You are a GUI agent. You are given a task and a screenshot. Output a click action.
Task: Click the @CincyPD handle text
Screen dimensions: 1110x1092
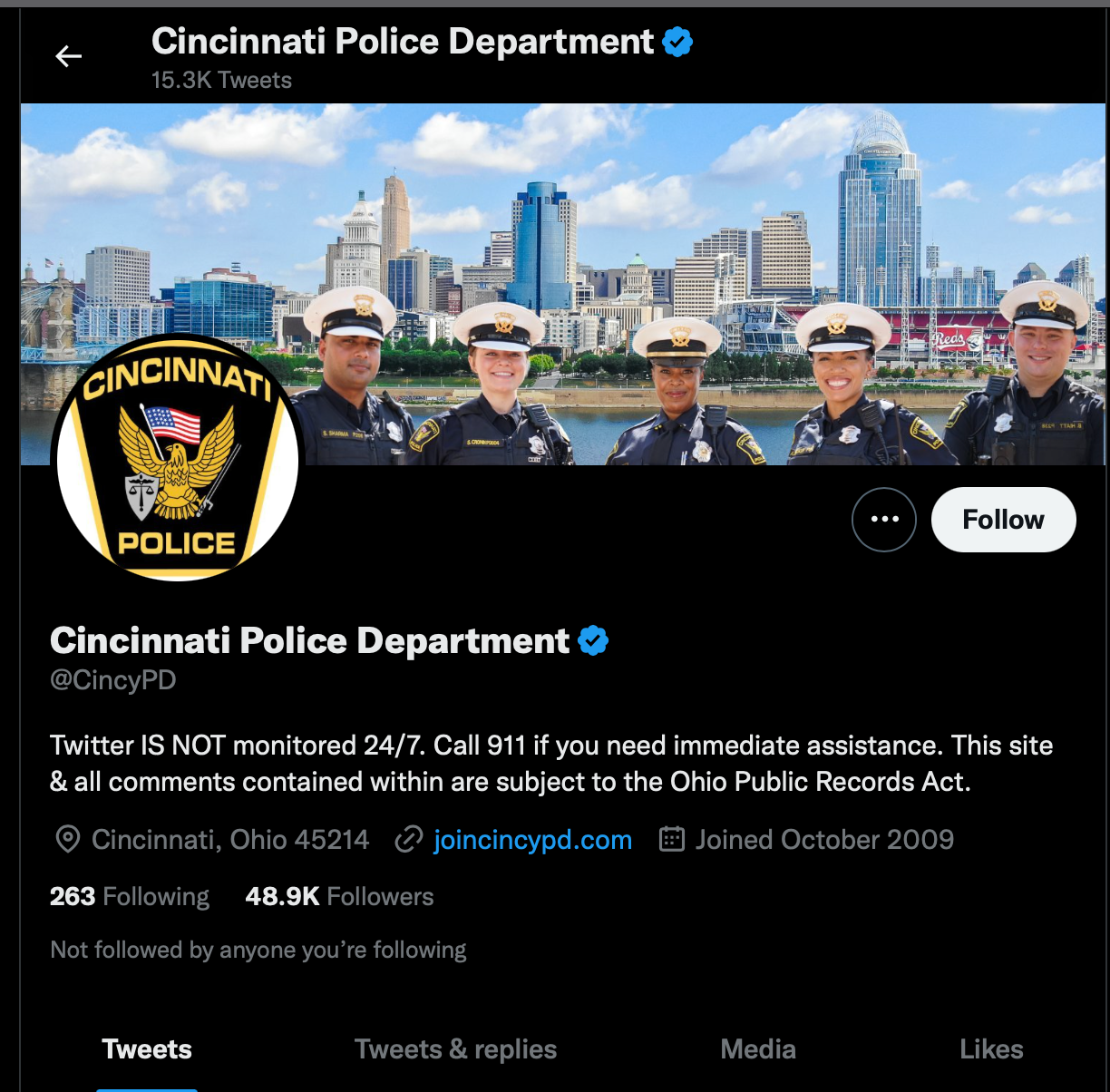coord(113,680)
